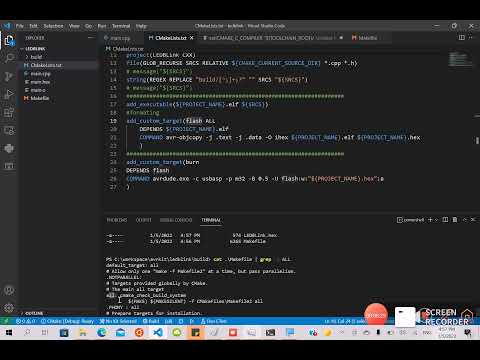Open Windows taskbar search
This screenshot has width=480, height=360.
click(27, 333)
